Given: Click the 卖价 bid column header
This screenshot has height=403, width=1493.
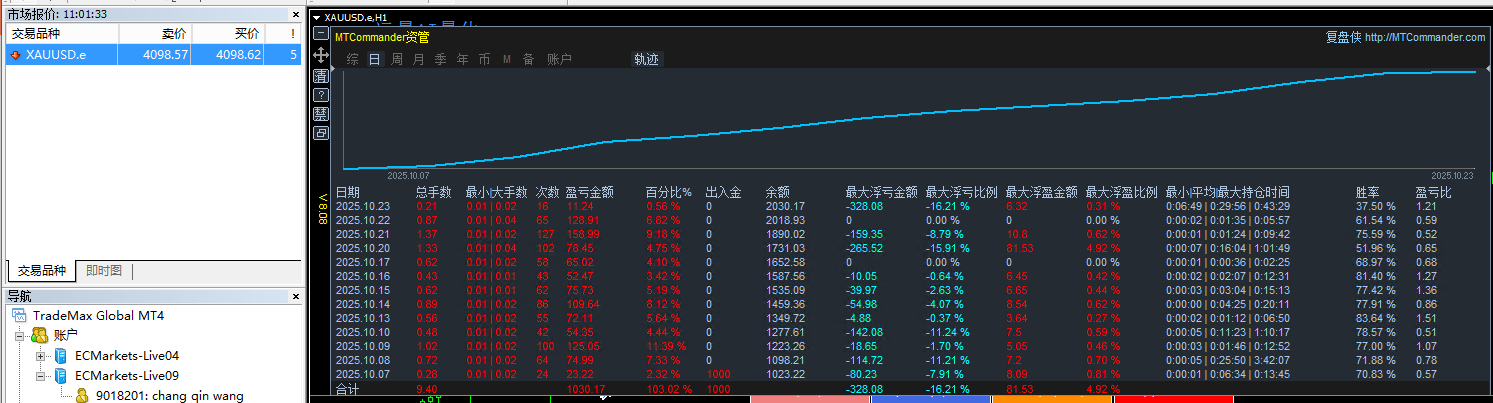Looking at the screenshot, I should pyautogui.click(x=155, y=33).
